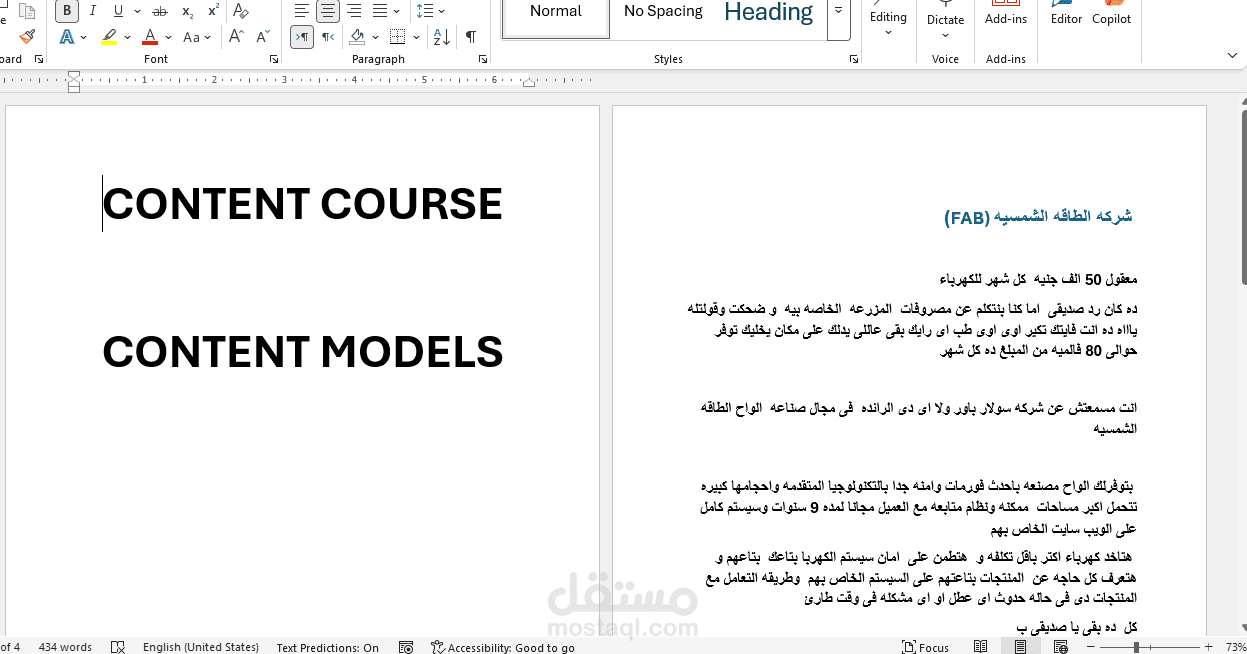Apply paragraph Shading fill

(357, 37)
